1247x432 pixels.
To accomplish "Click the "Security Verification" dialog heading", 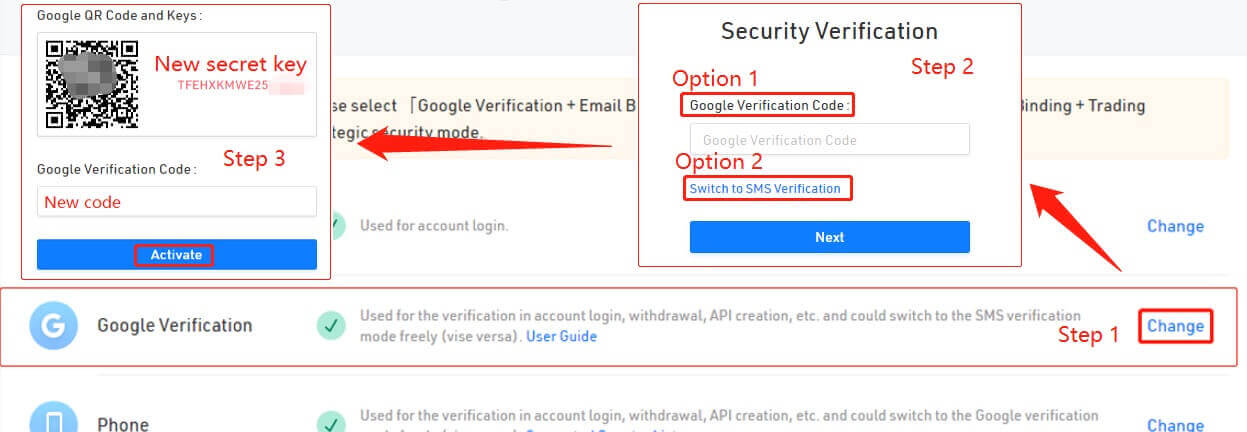I will click(x=829, y=32).
